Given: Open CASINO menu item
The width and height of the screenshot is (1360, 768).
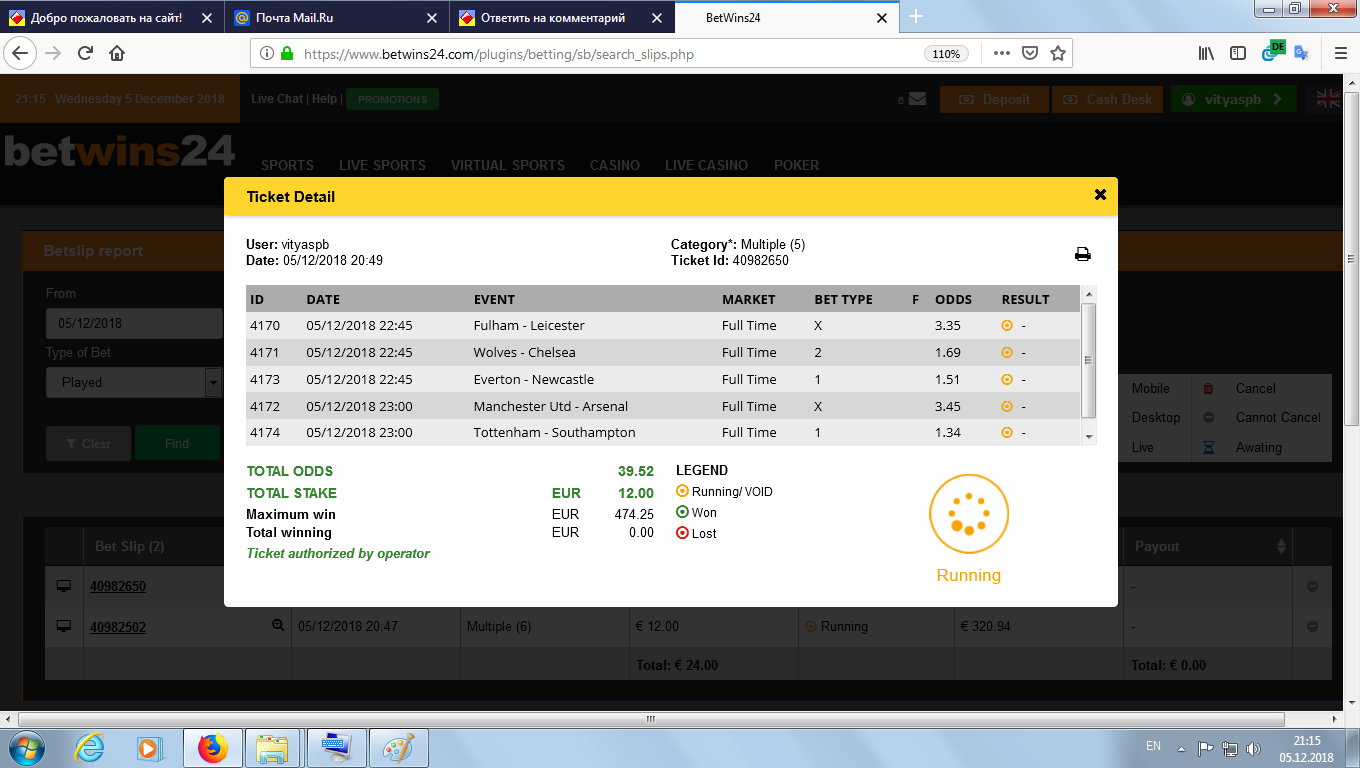Looking at the screenshot, I should [x=615, y=165].
